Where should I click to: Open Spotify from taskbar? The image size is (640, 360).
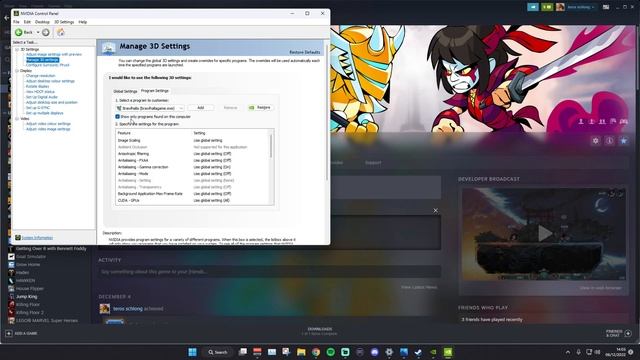[x=331, y=352]
